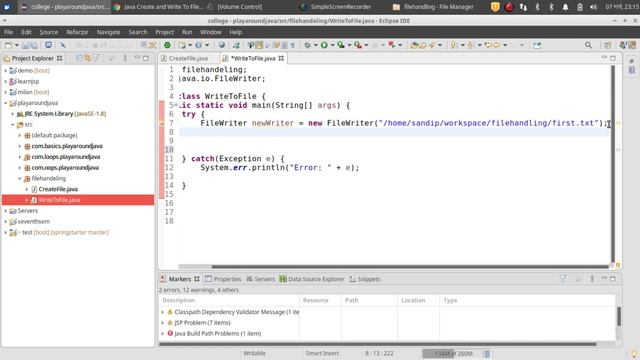Screen dimensions: 640x360
Task: Click the green Boot Dashboard icon
Action: pos(167,45)
